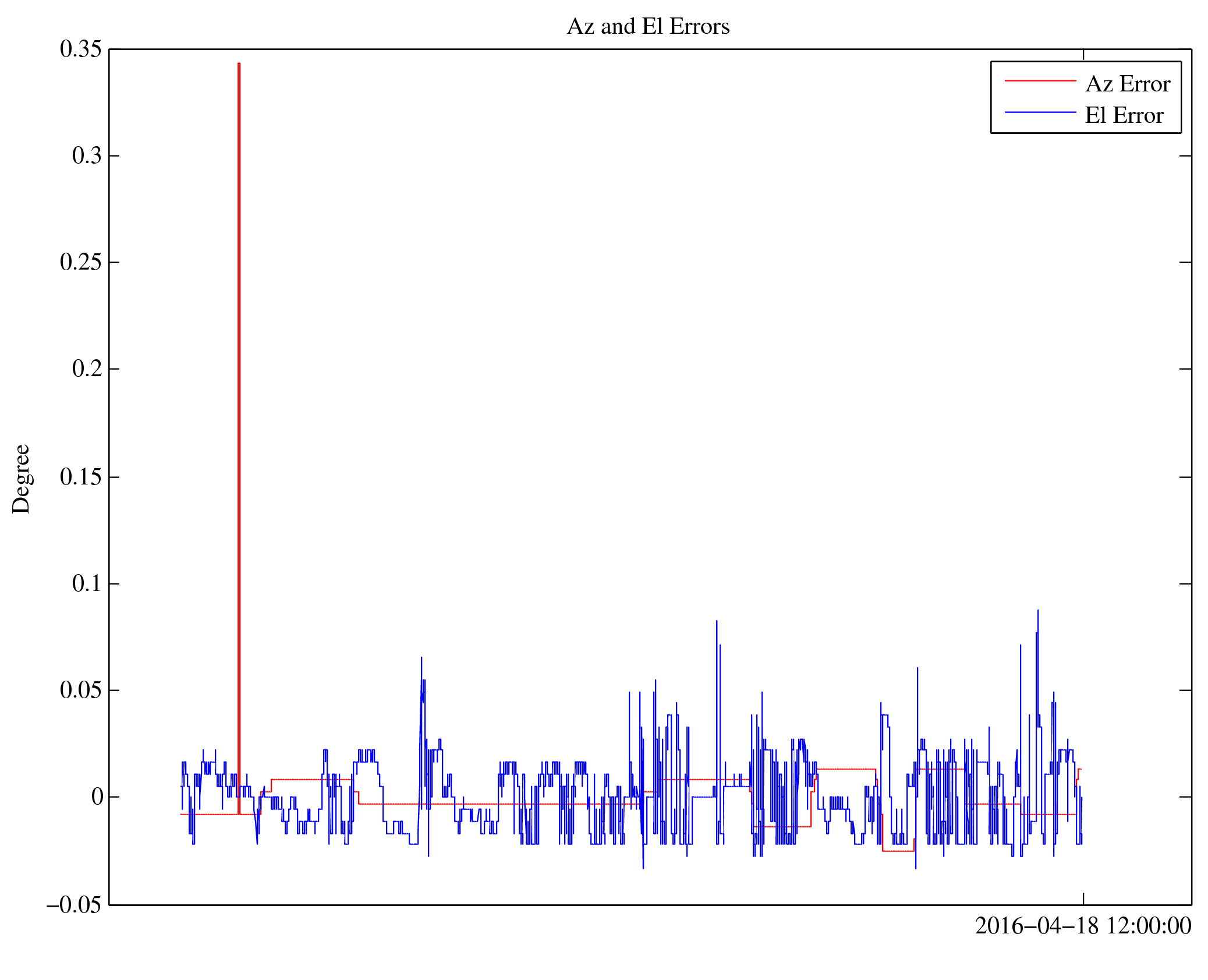Click the 2016-04-18 12:00:00 x-axis label

[1083, 926]
